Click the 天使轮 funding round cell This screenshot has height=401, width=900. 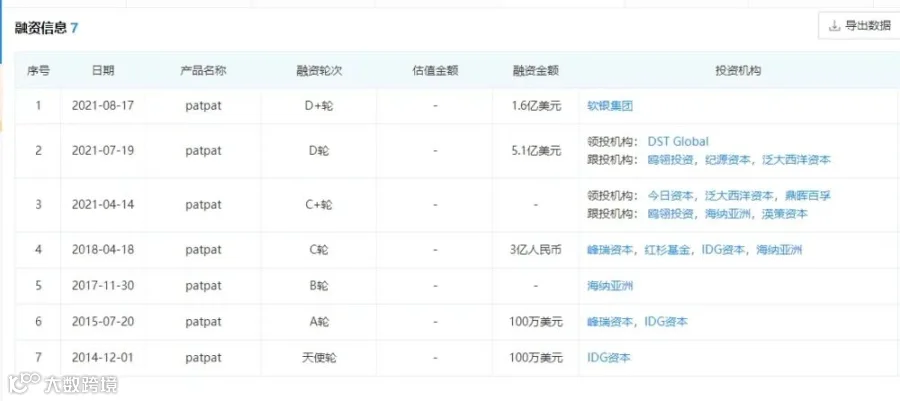(319, 358)
